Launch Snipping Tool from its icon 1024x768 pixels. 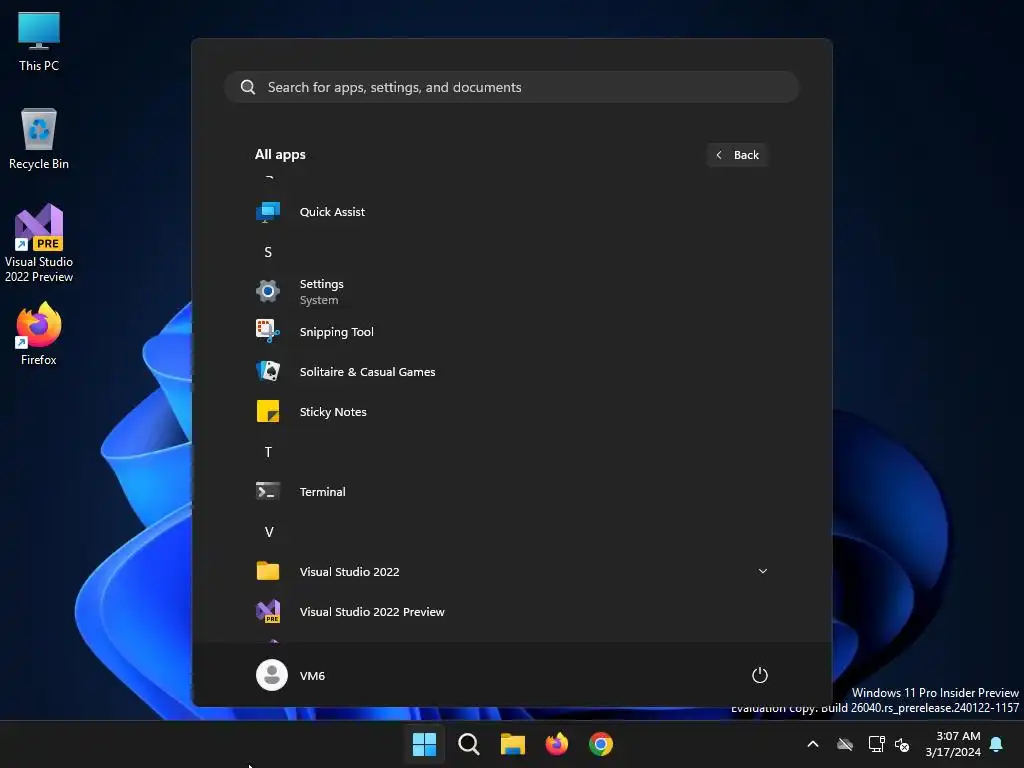click(x=268, y=332)
